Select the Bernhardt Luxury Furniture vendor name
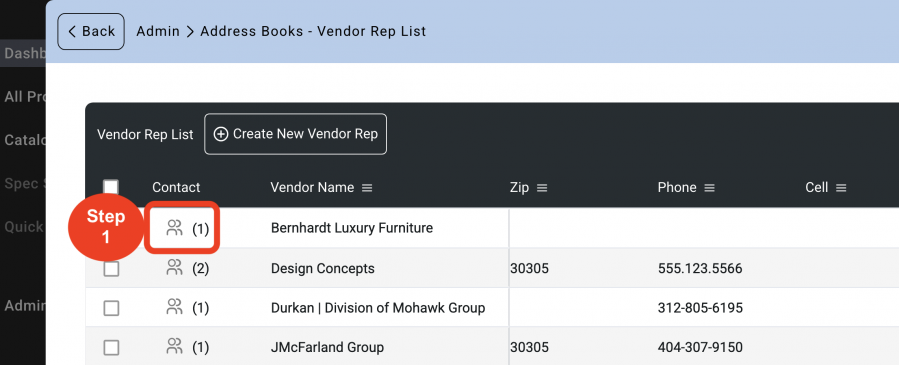 tap(352, 228)
